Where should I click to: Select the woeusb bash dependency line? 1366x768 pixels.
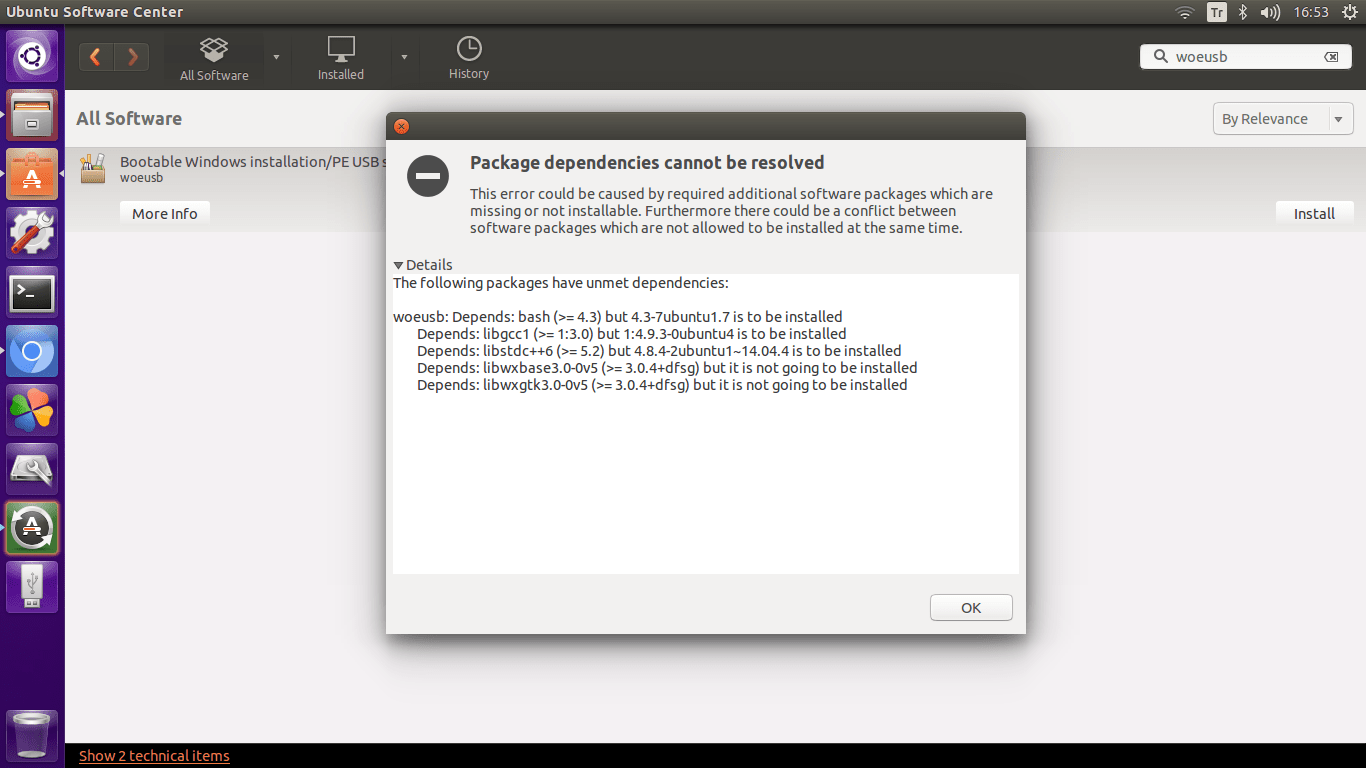click(x=618, y=317)
